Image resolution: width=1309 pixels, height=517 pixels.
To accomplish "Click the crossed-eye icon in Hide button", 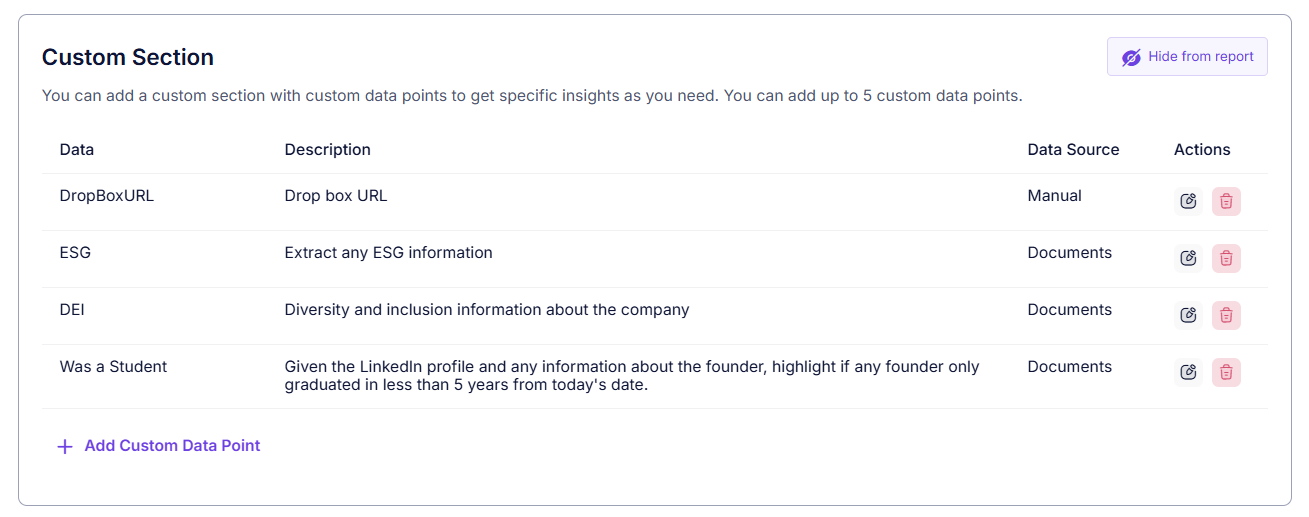I will click(x=1131, y=57).
